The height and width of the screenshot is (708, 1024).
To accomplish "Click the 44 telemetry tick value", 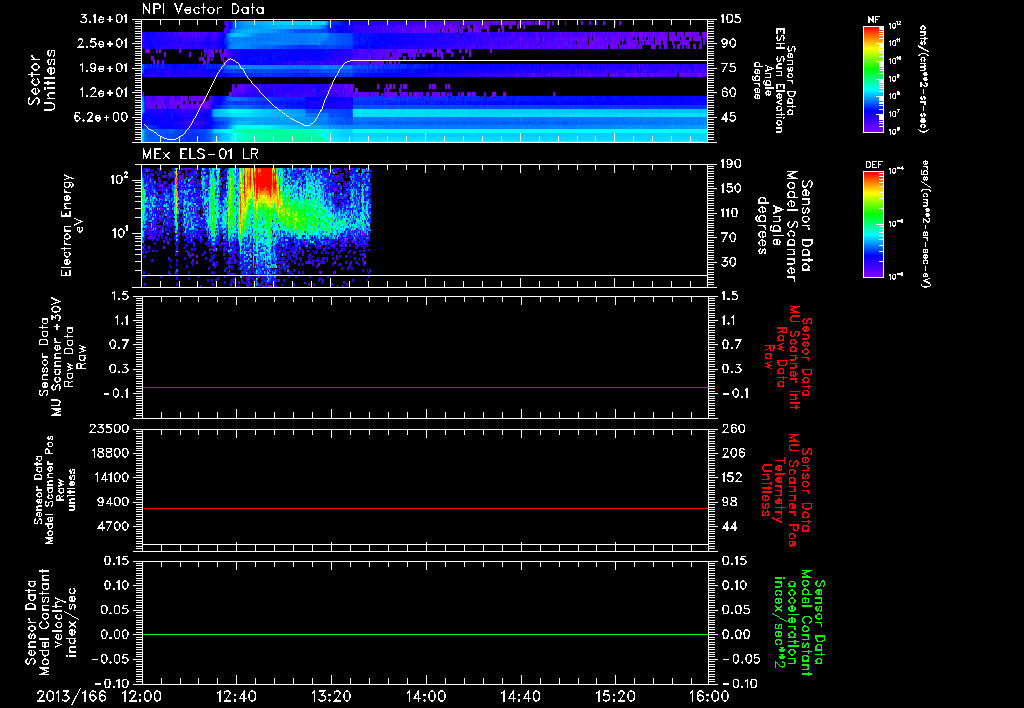I will point(729,526).
